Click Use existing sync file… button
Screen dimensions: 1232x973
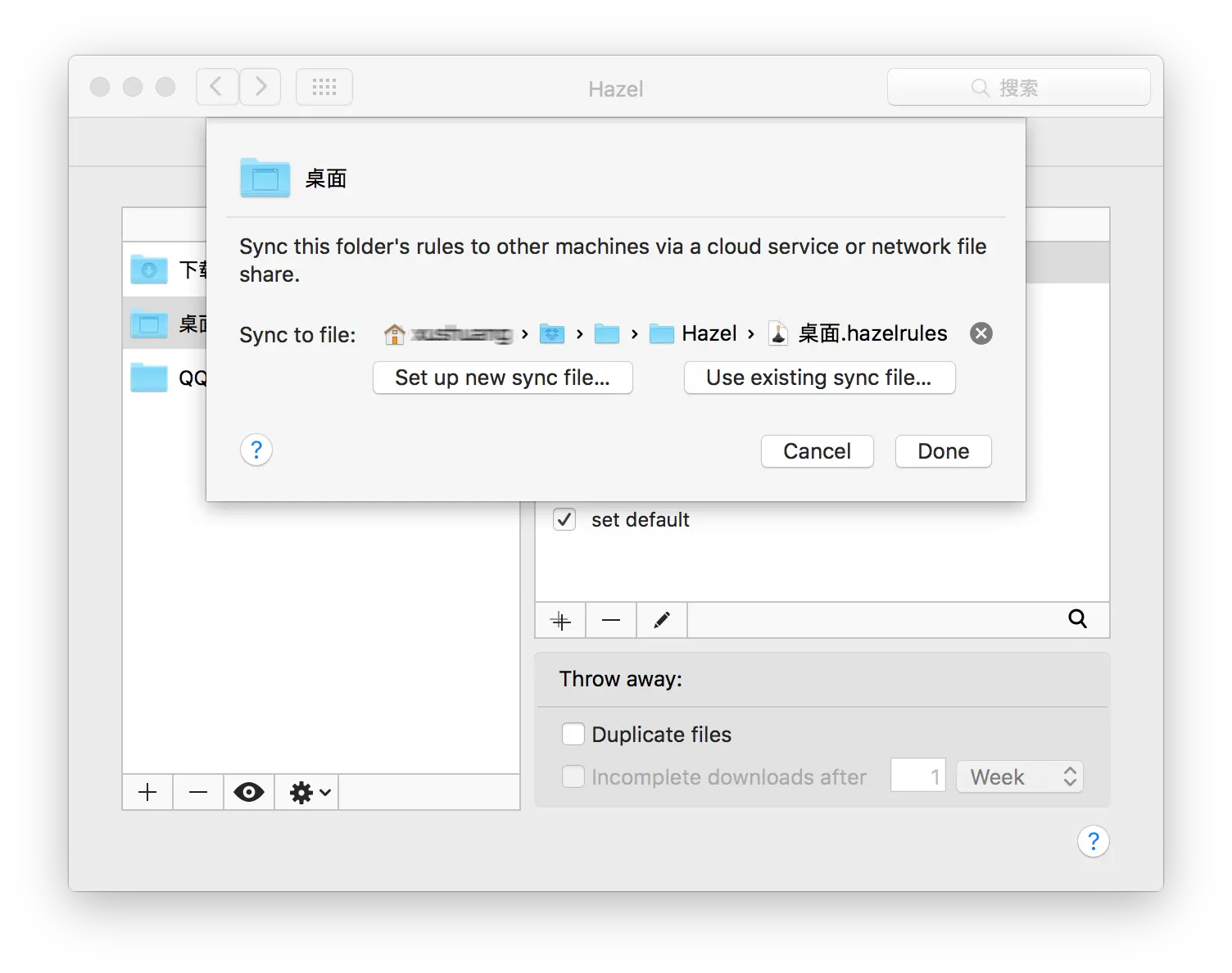pos(819,378)
